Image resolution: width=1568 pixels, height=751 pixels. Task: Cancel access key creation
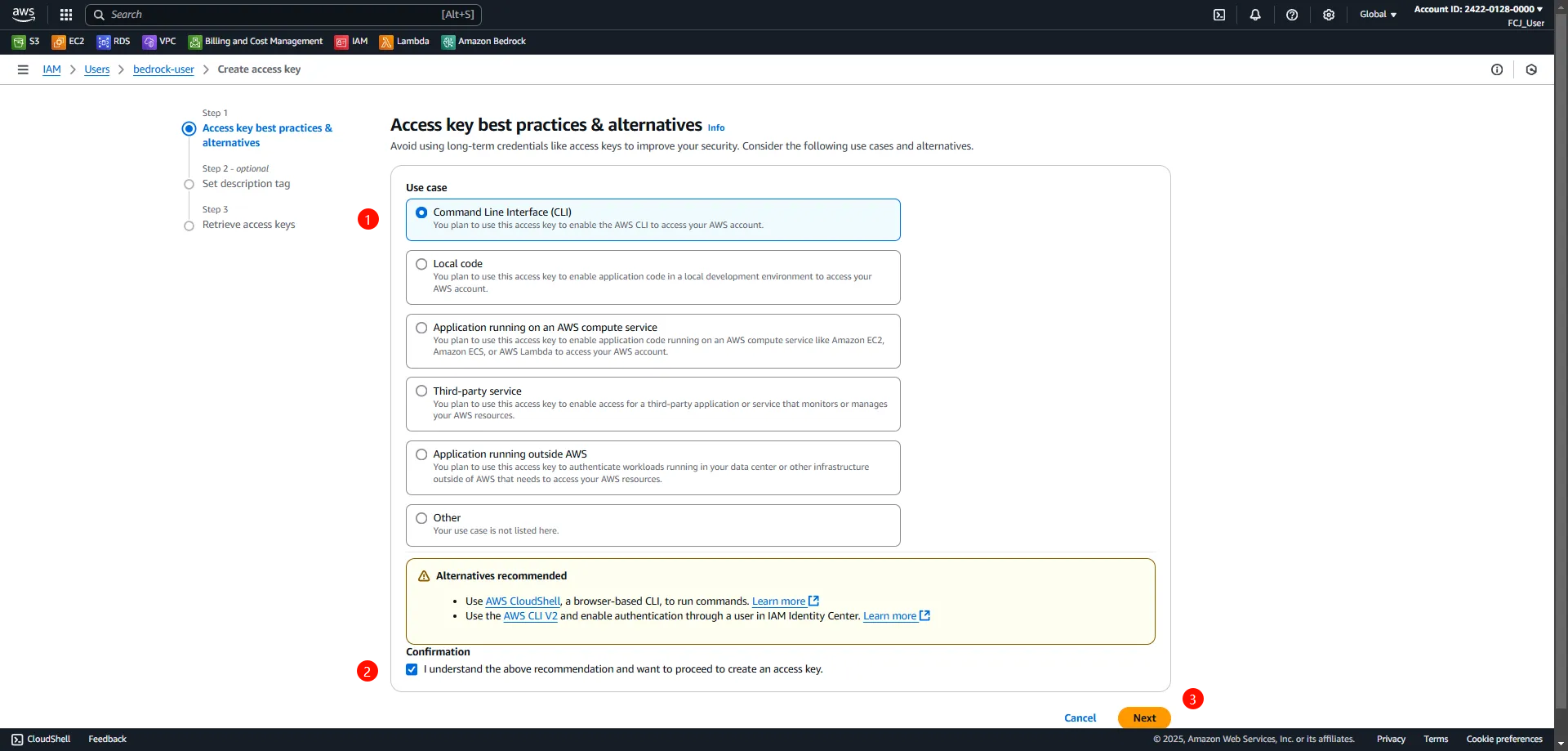tap(1080, 718)
